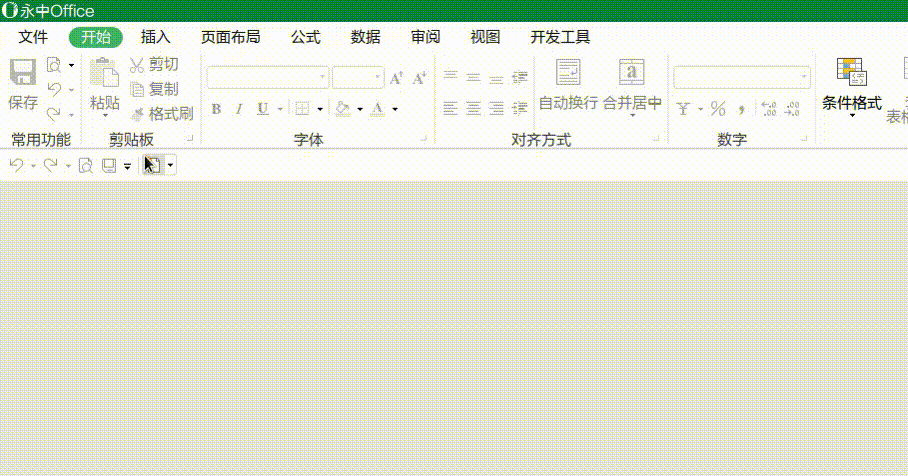
Task: Switch to the 公式 tab
Action: (x=305, y=37)
